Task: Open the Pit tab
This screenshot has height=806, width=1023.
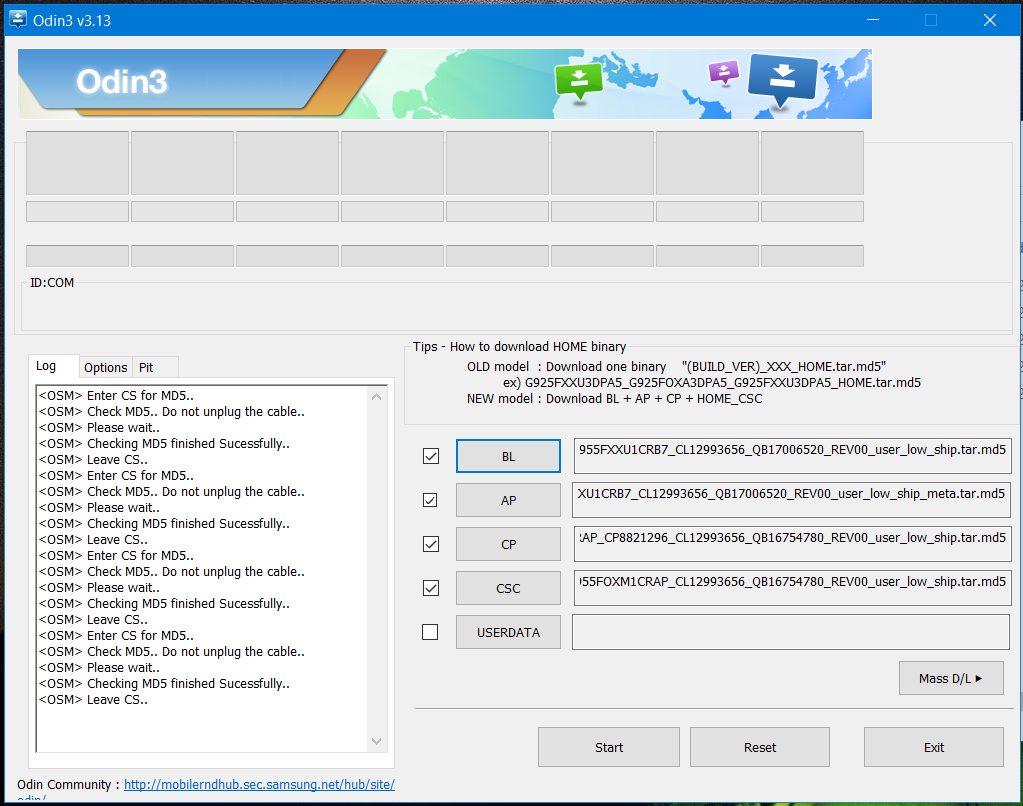Action: (x=146, y=368)
